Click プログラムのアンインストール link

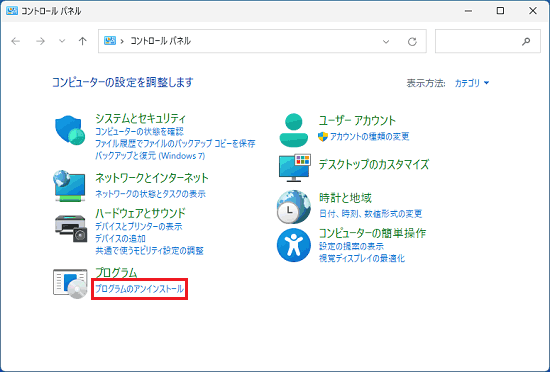140,289
